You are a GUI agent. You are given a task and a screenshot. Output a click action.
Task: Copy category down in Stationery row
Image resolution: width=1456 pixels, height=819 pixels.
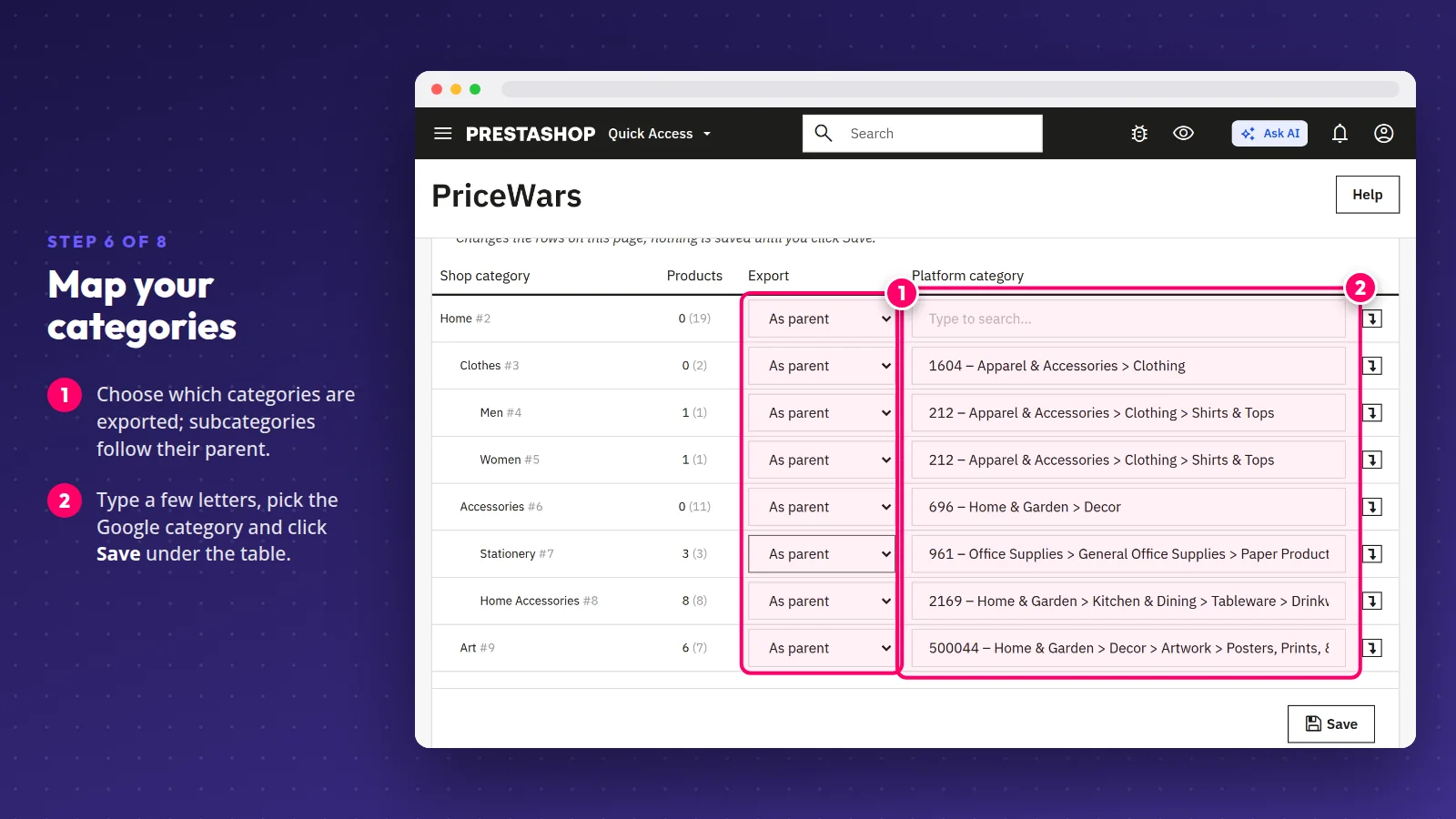[x=1372, y=554]
